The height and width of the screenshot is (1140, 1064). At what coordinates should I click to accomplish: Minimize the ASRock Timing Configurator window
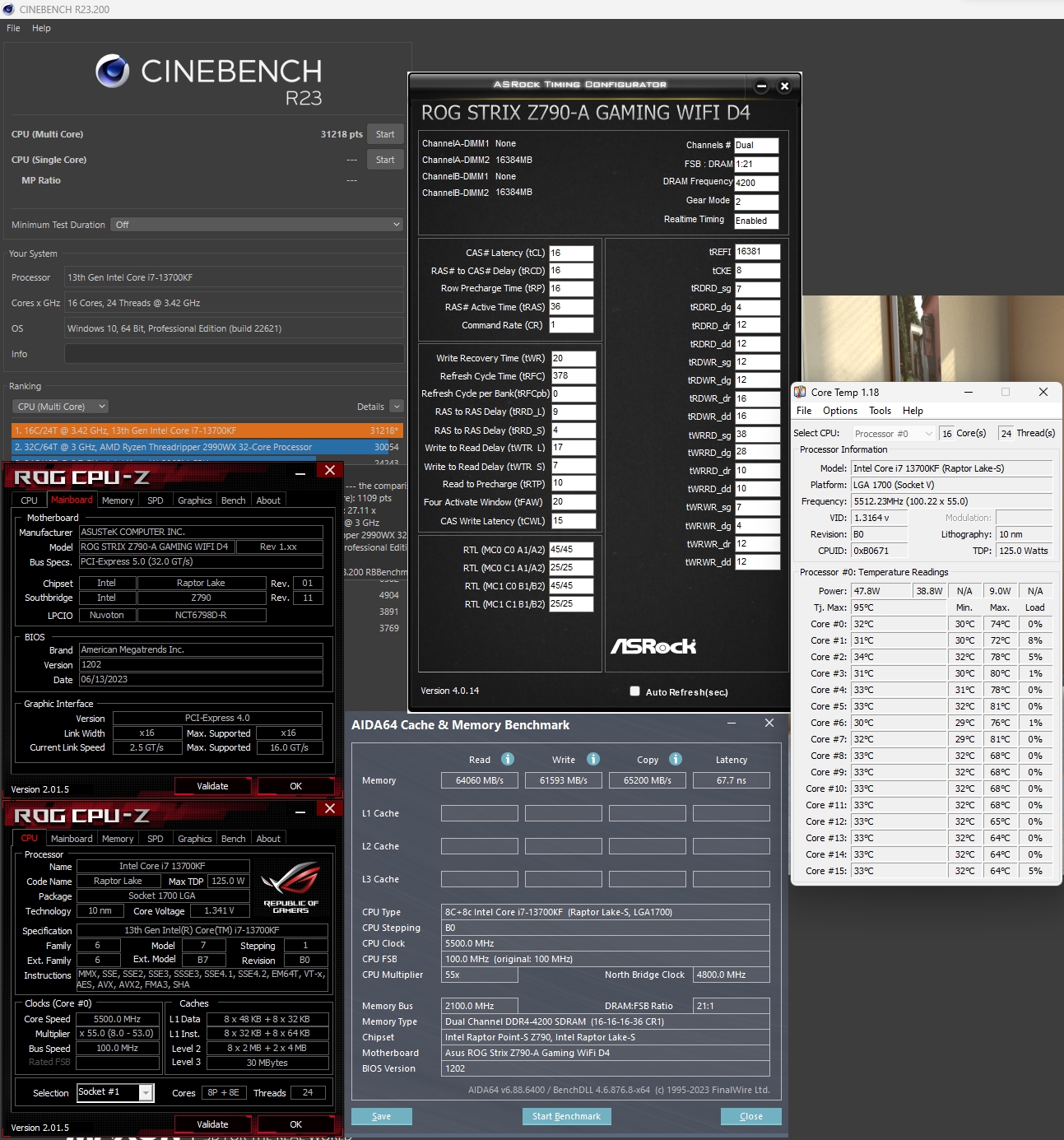tap(761, 86)
